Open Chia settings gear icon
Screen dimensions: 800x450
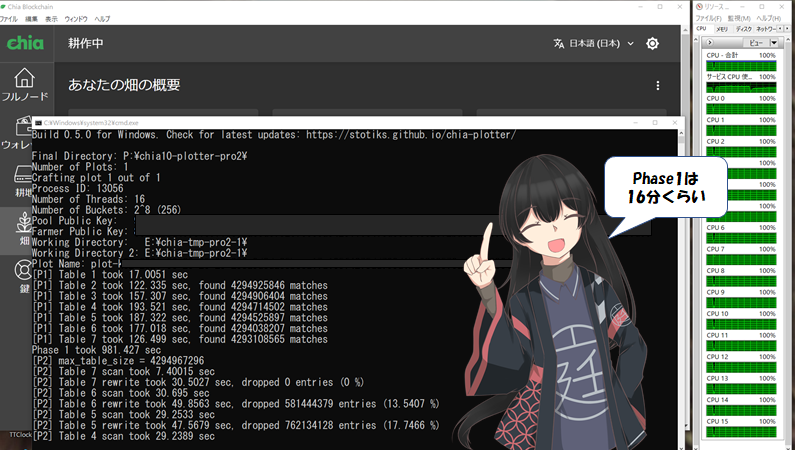[652, 43]
